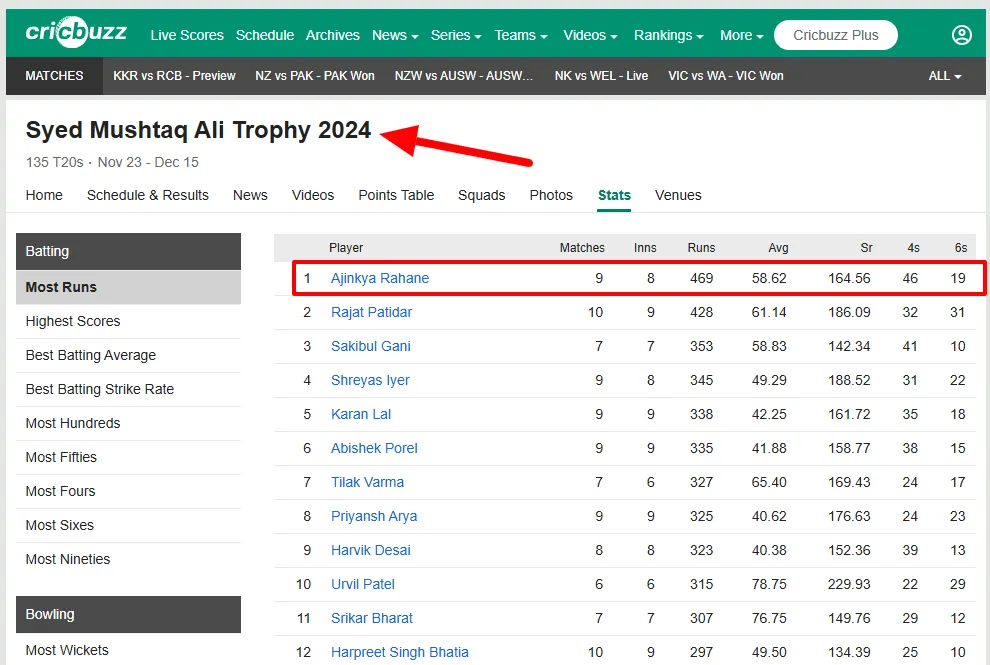
Task: Click the Bowling section header
Action: click(128, 614)
